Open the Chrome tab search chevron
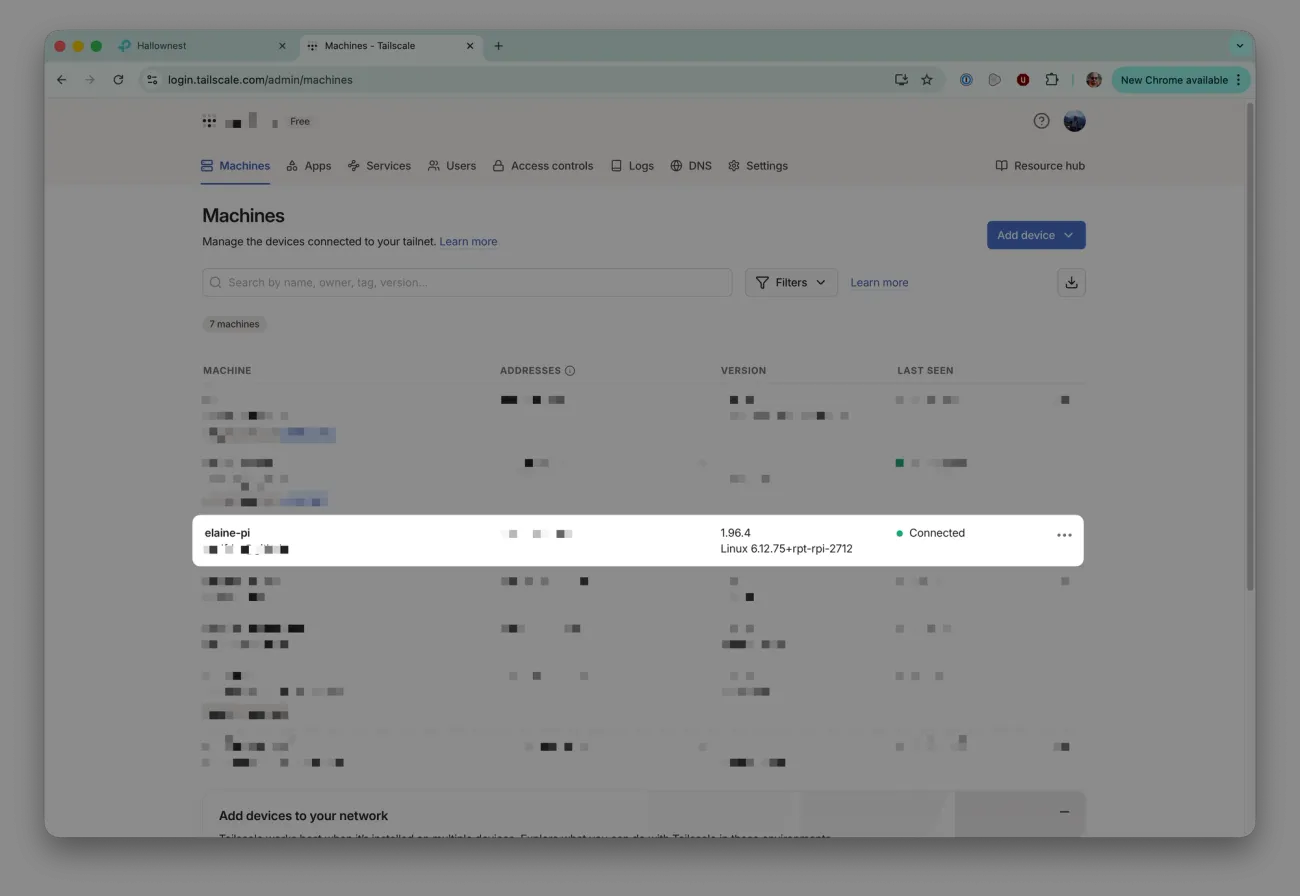The height and width of the screenshot is (896, 1300). pyautogui.click(x=1239, y=46)
